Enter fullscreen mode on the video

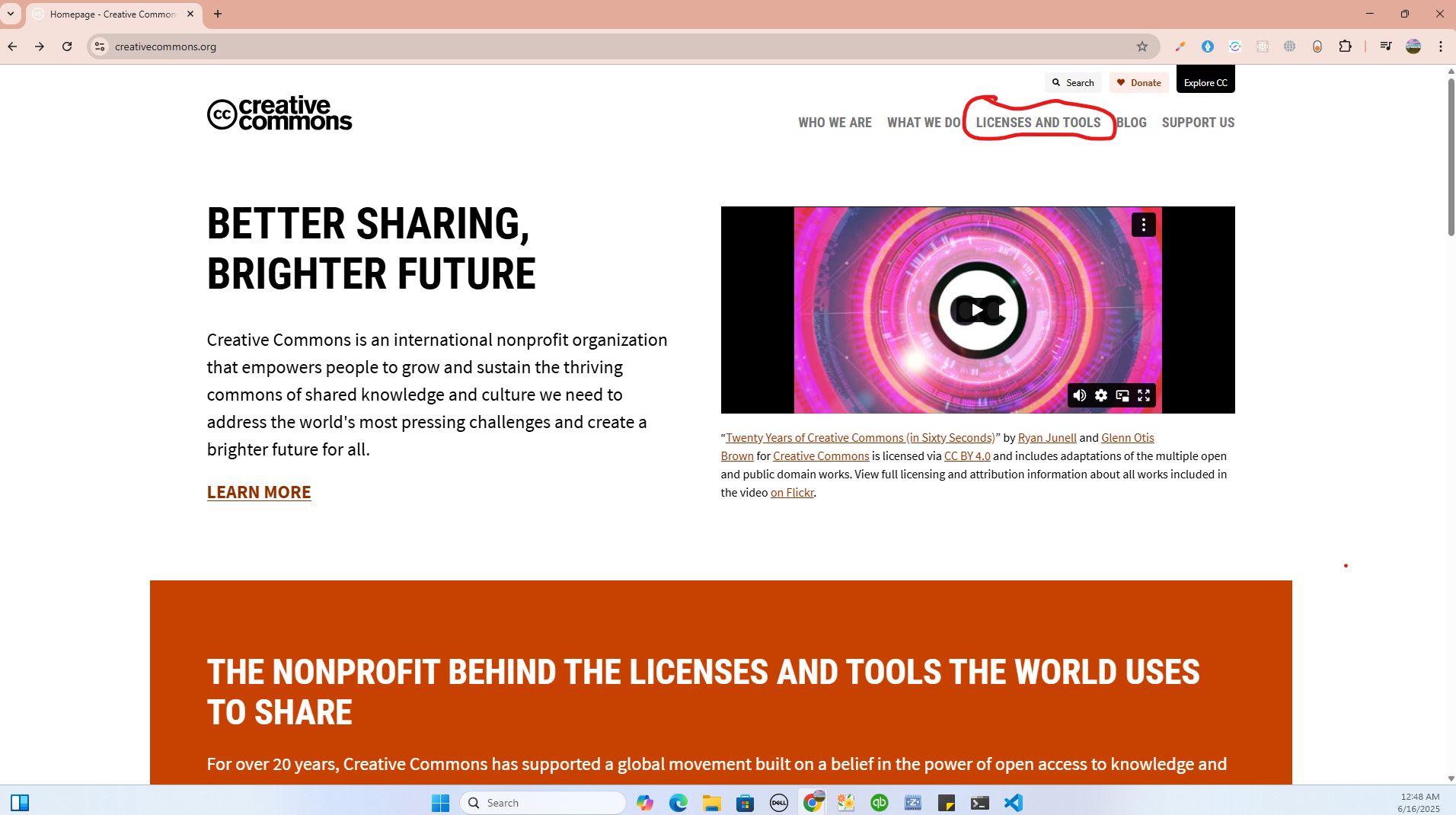pos(1144,395)
